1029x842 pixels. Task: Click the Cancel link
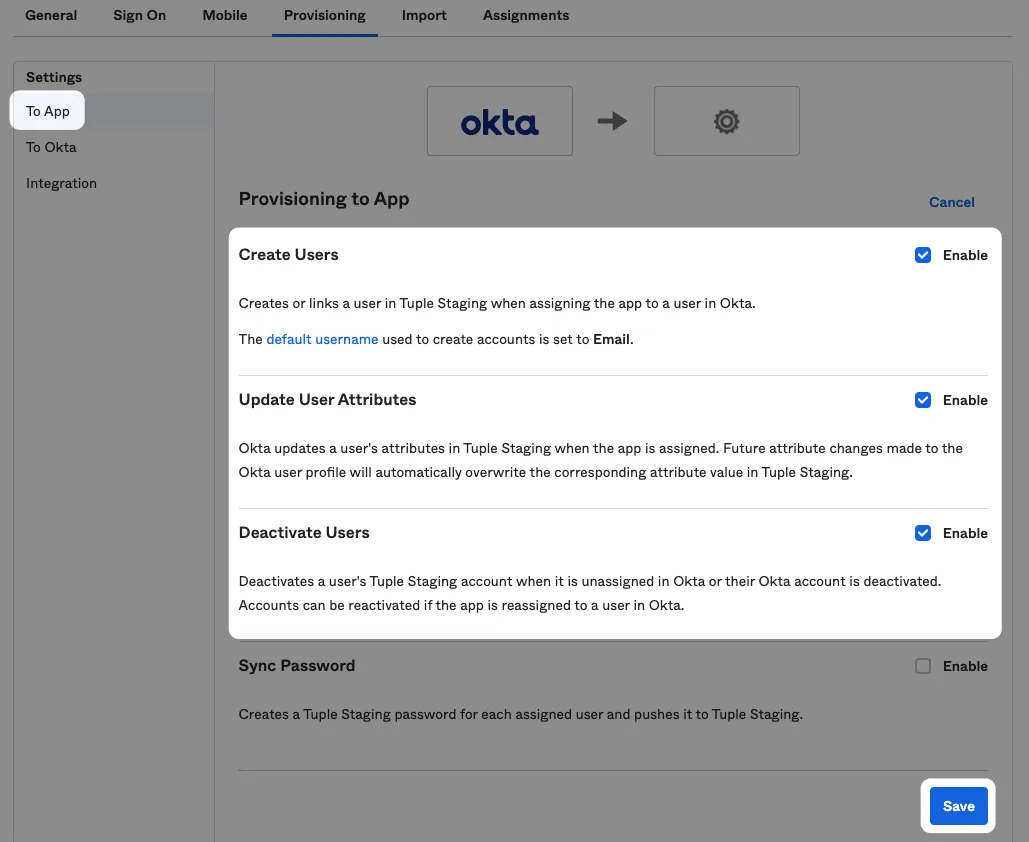pos(950,202)
